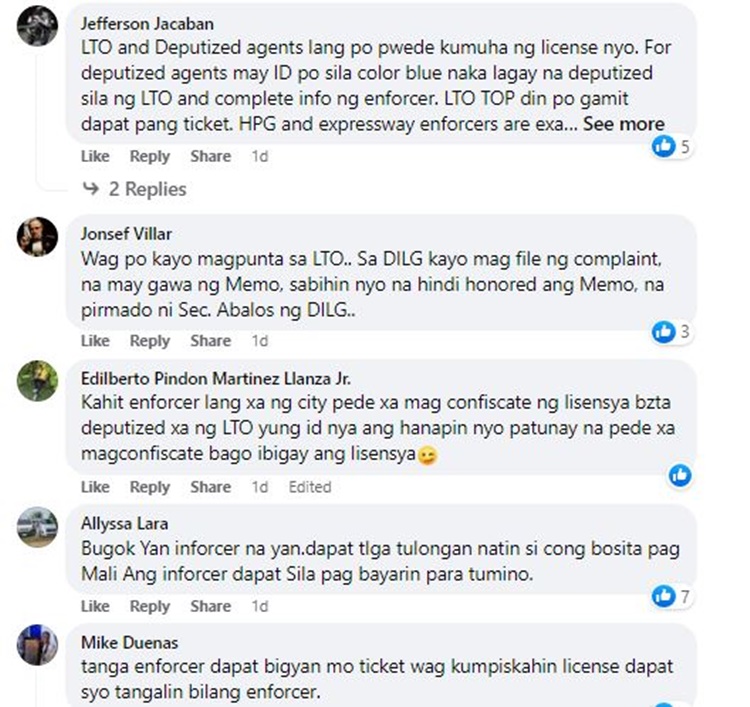Open reactions on Jonsef Villar's comment
The width and height of the screenshot is (750, 707).
672,331
